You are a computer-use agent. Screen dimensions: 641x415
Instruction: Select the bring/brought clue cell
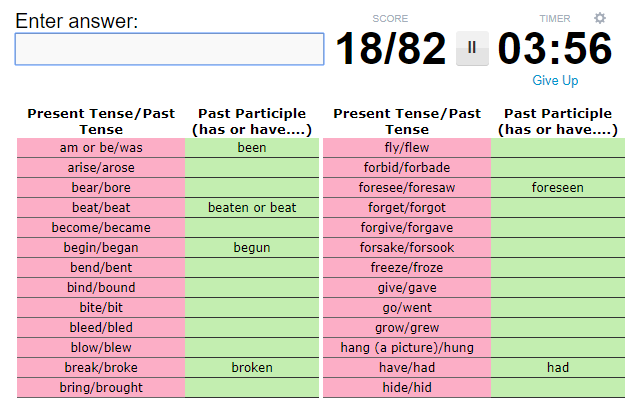tap(101, 388)
